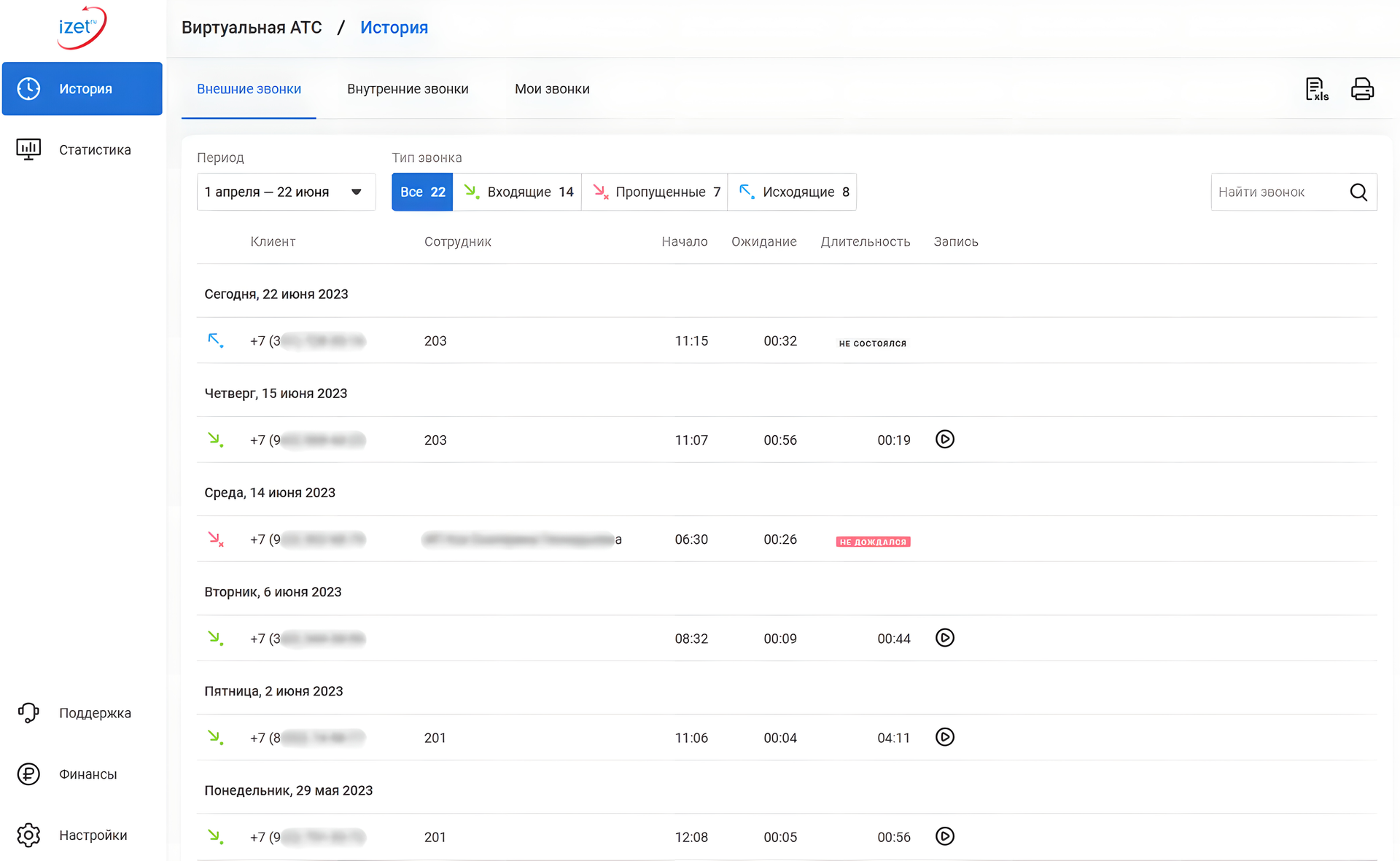Filter by Исходящие calls
Viewport: 1400px width, 861px height.
coord(793,192)
